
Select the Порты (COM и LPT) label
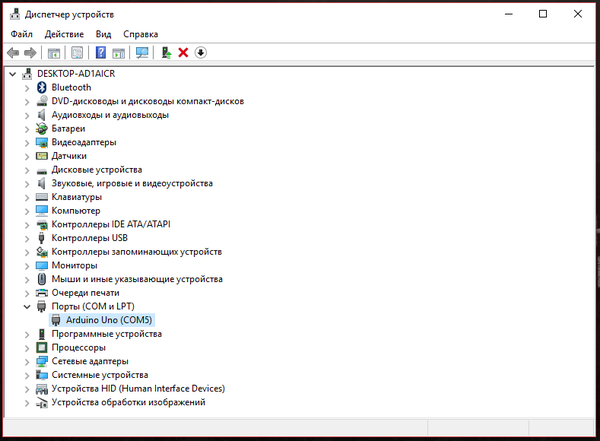pyautogui.click(x=93, y=306)
